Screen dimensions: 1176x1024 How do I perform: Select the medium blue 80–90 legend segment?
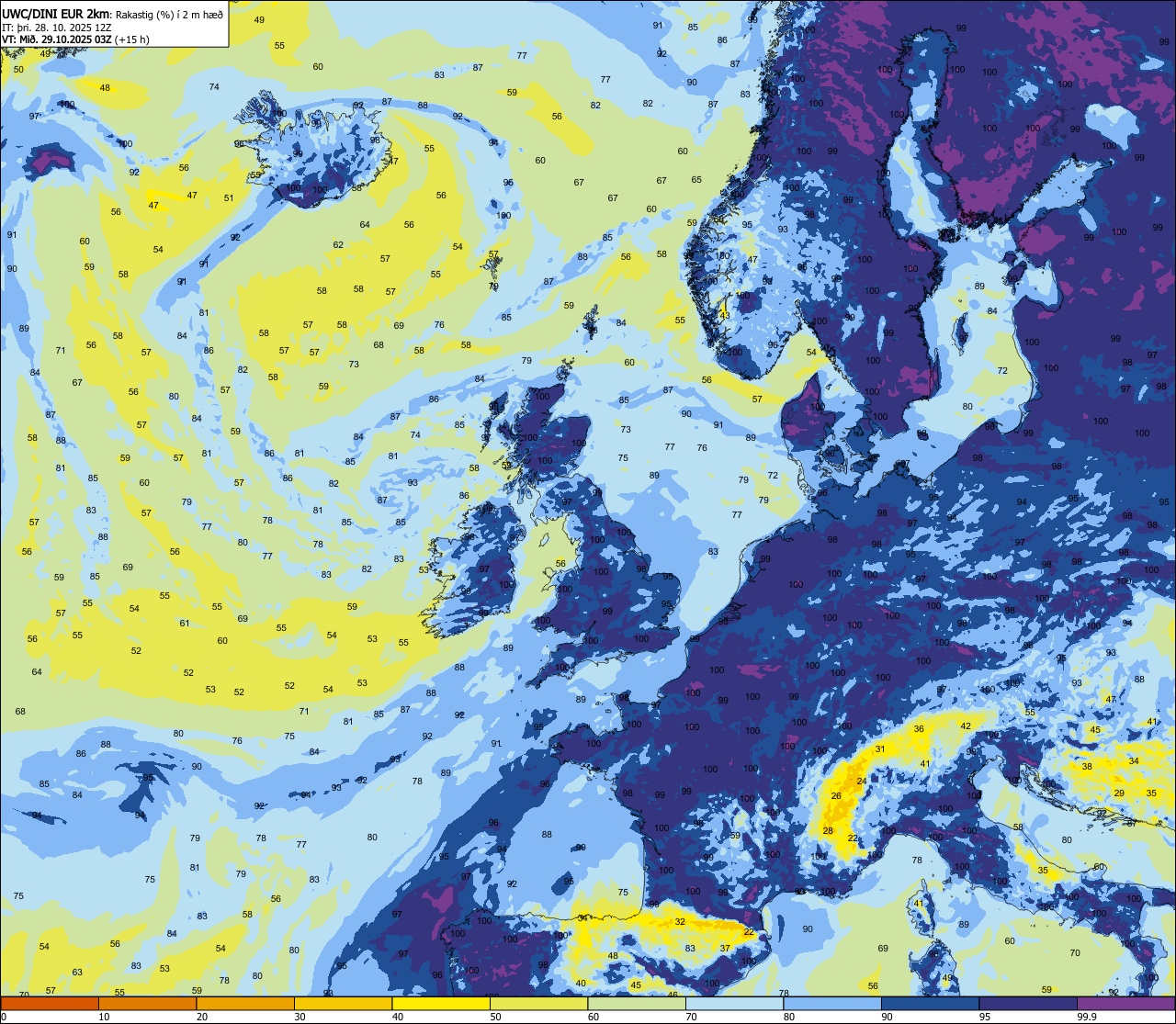(x=832, y=1003)
